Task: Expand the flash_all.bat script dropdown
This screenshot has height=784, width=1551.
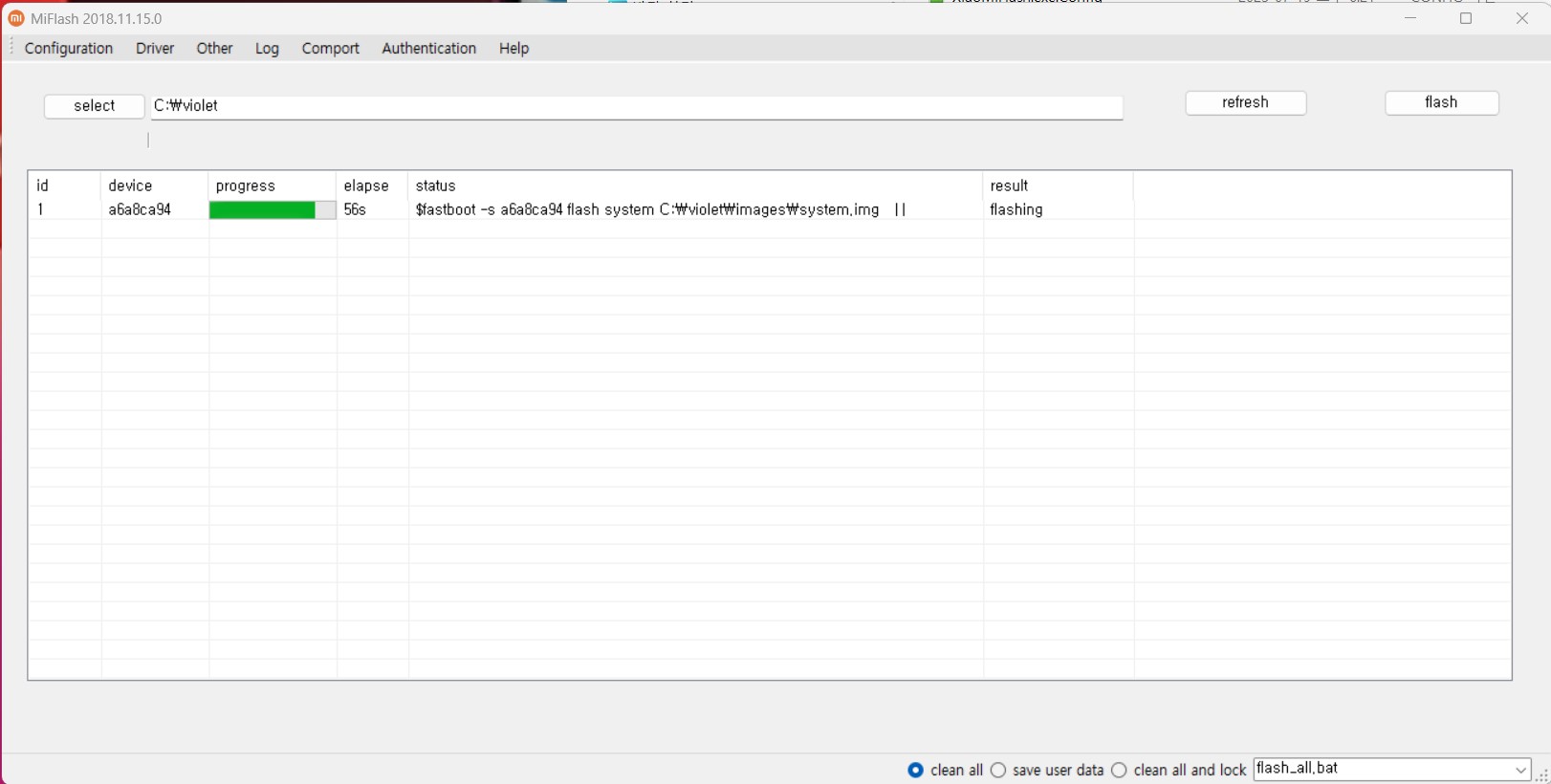Action: [x=1520, y=770]
